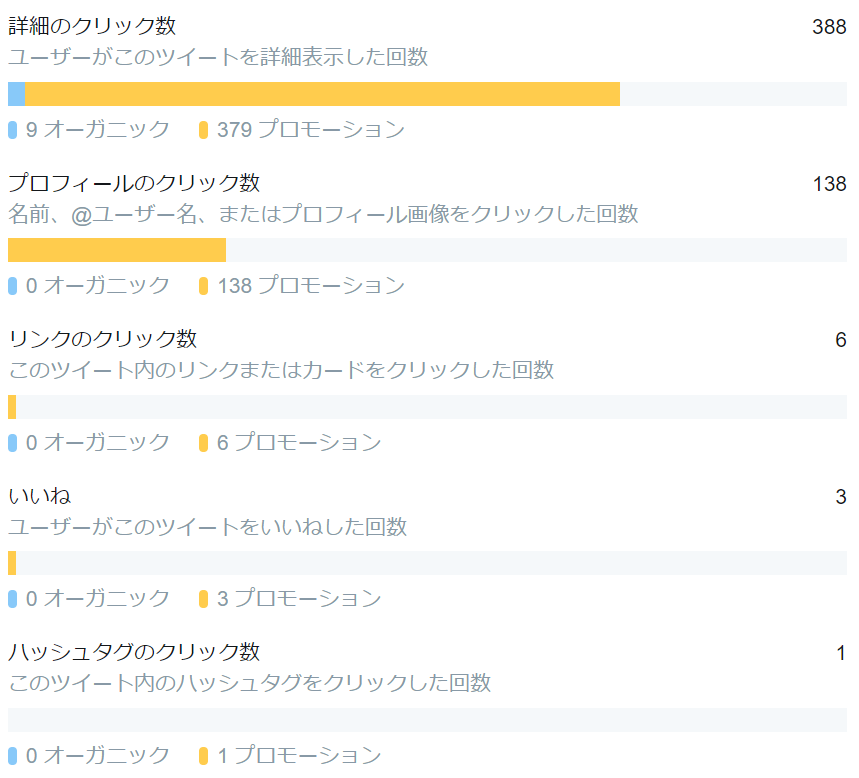
Task: Click the blue organic segment of the detail clicks bar
Action: 16,94
